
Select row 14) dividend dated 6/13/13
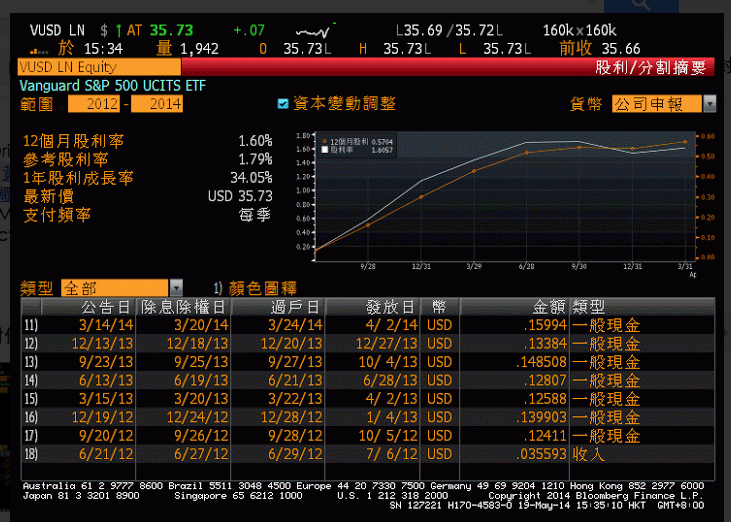367,380
